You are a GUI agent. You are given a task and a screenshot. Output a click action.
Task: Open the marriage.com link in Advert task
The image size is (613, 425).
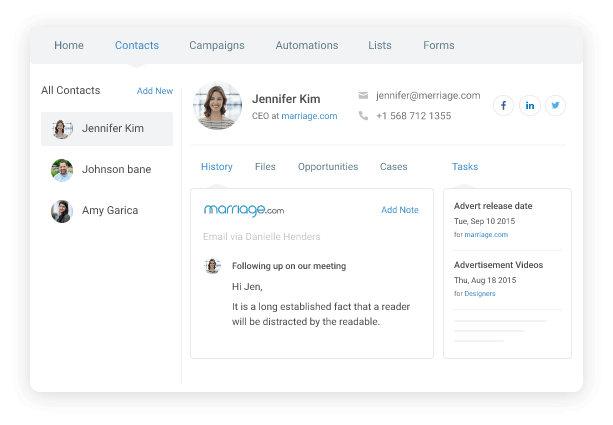point(486,235)
